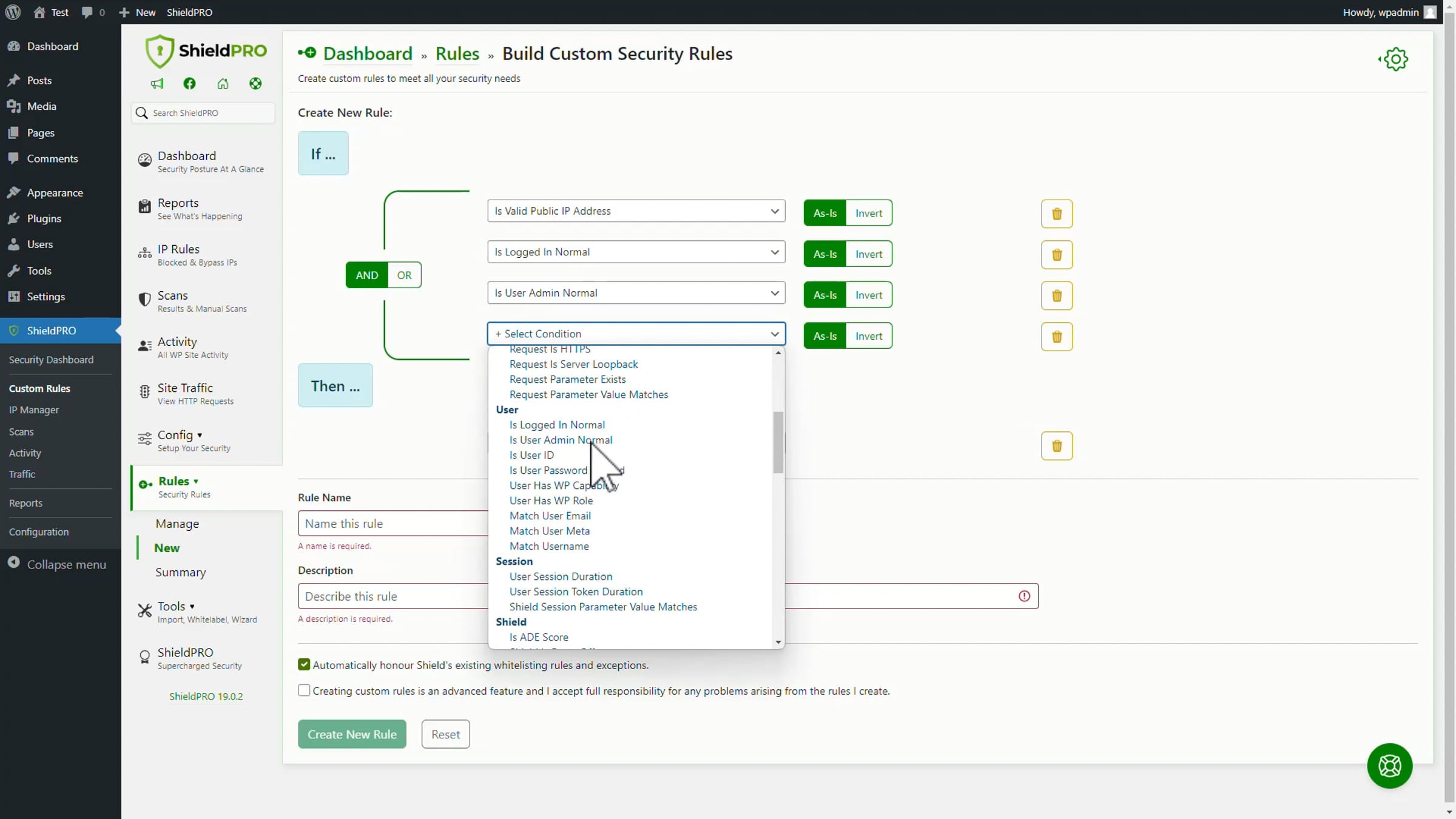The width and height of the screenshot is (1456, 819).
Task: Open the lifebuoy help button bottom right
Action: 1389,766
